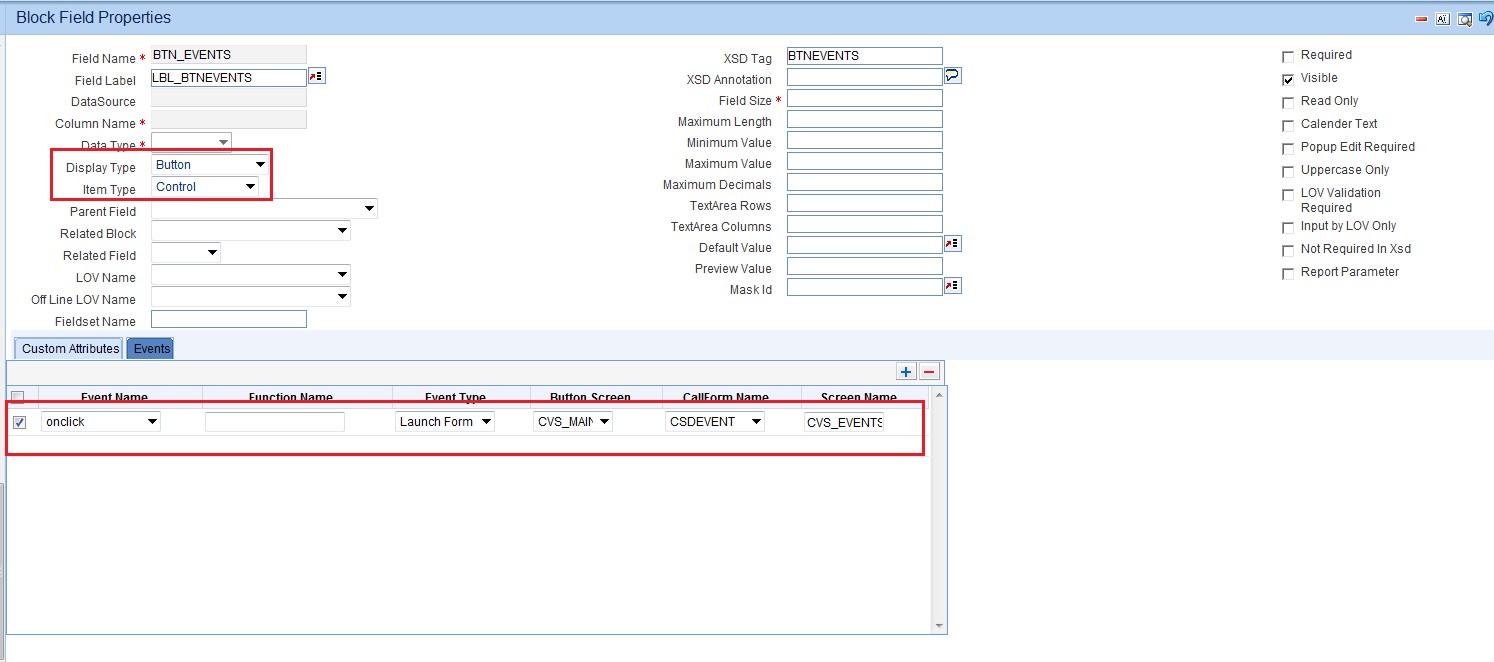This screenshot has width=1494, height=662.
Task: Click the XSD Tag input field
Action: tap(865, 56)
